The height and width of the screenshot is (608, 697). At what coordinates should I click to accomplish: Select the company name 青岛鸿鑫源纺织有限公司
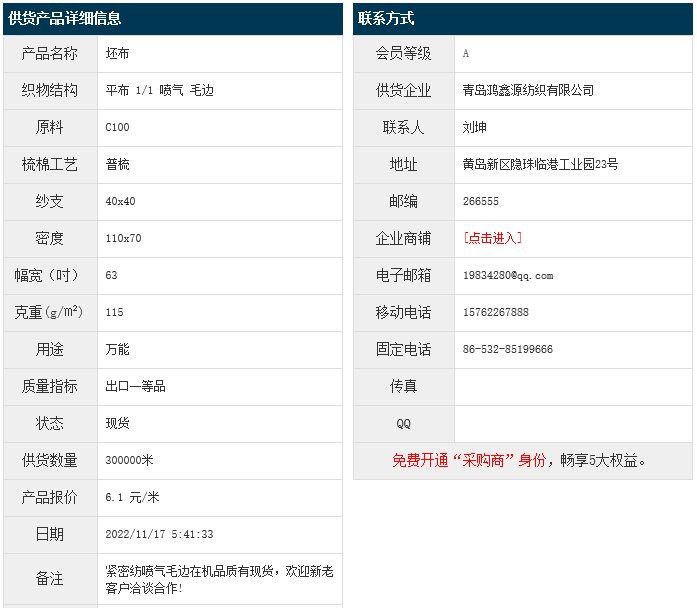(528, 90)
